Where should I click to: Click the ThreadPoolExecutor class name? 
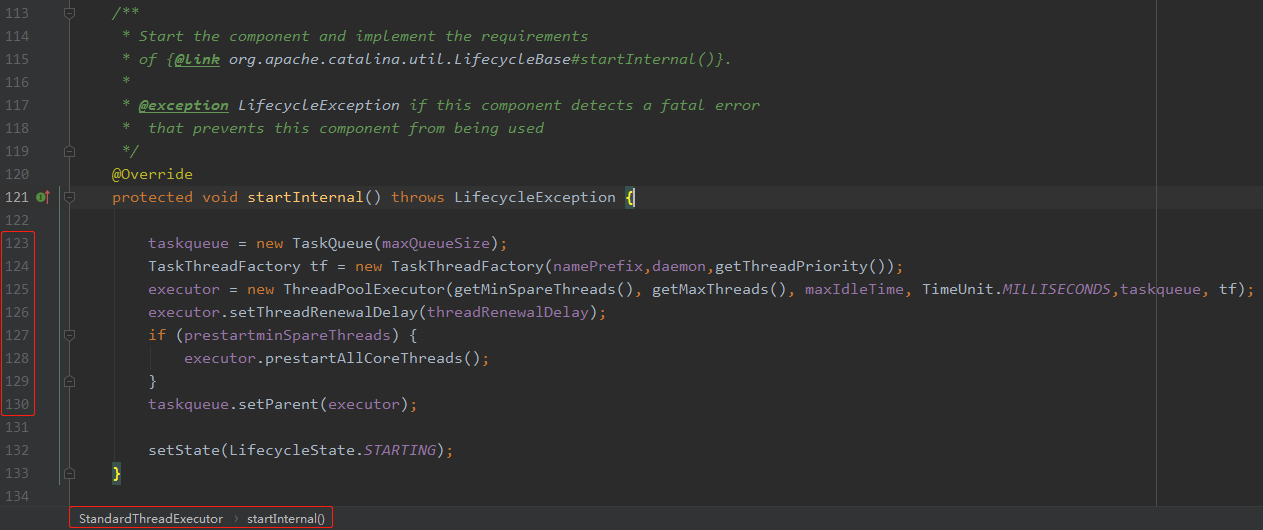coord(364,289)
